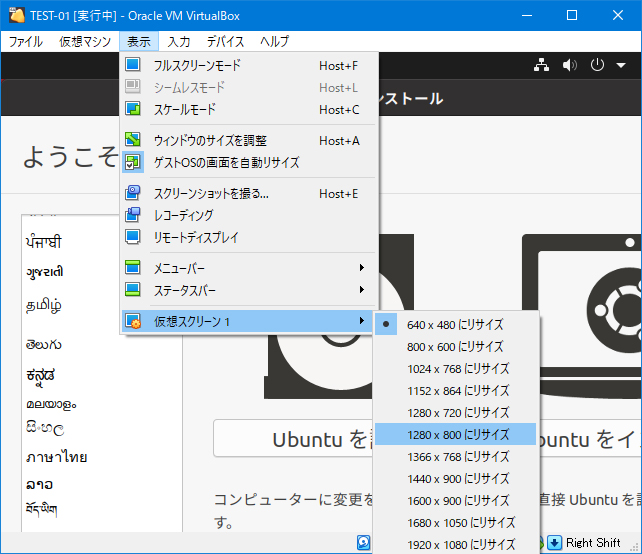This screenshot has height=554, width=642.
Task: Select 1680 x 1050 にリサイズ option
Action: (455, 522)
